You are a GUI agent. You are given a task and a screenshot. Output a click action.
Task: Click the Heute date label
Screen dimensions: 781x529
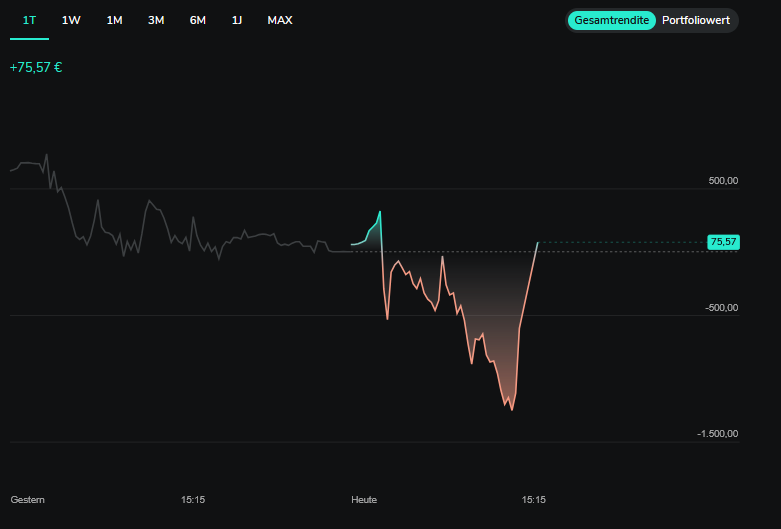pyautogui.click(x=364, y=499)
